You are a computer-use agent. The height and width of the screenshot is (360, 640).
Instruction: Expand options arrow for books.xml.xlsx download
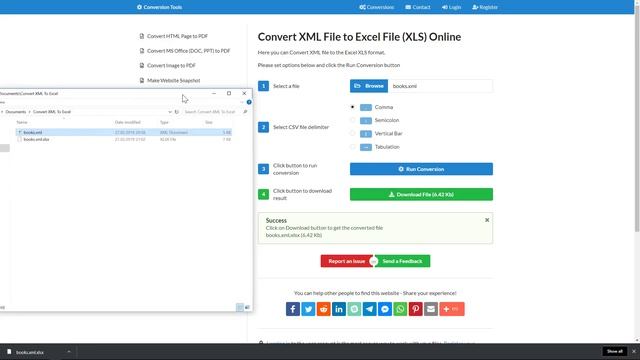[69, 352]
